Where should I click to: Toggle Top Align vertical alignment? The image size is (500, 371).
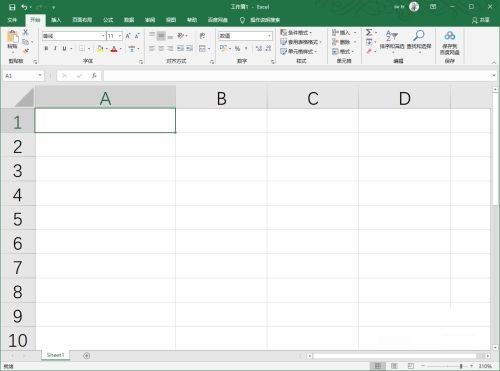click(152, 36)
